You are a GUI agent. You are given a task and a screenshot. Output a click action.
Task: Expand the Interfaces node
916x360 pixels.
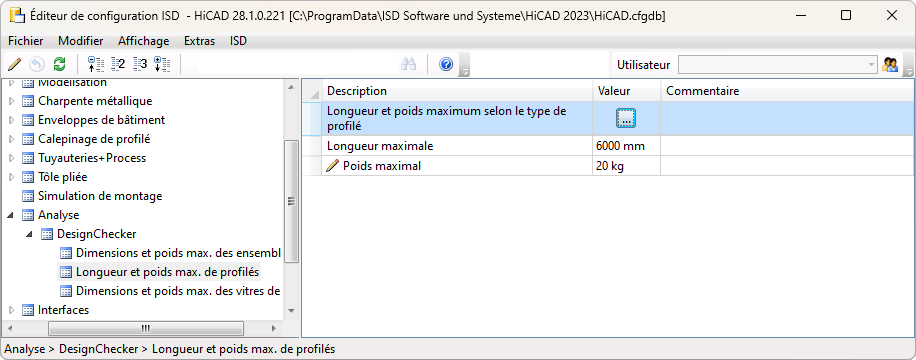tap(12, 310)
